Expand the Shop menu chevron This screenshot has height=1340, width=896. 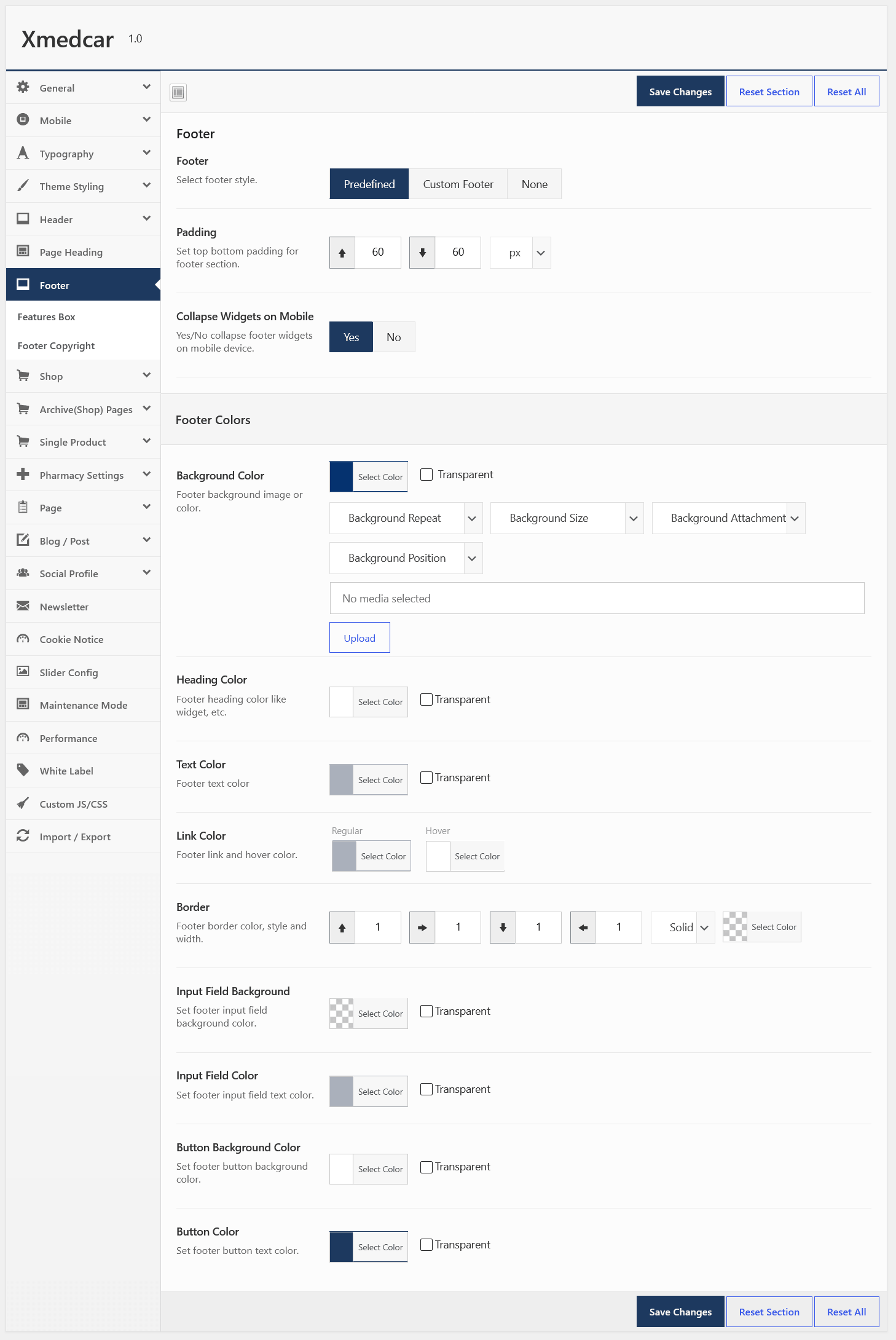[x=147, y=375]
